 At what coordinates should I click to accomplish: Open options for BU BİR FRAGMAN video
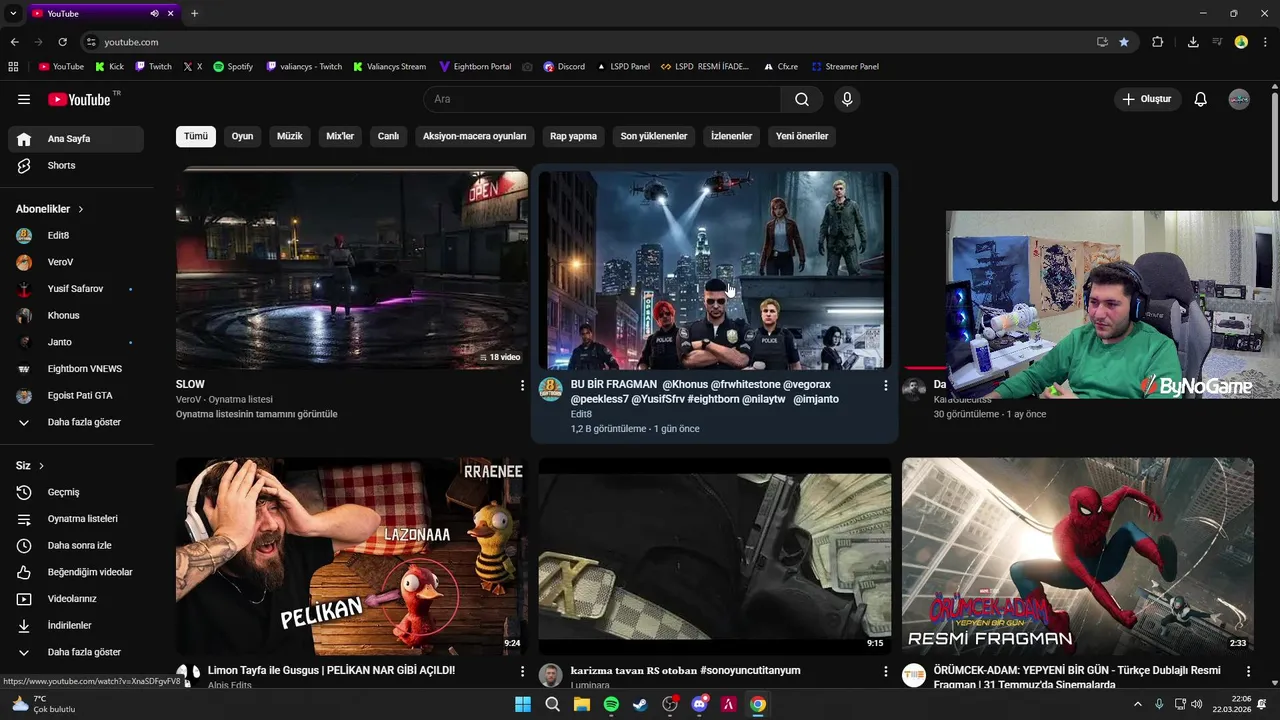(885, 385)
